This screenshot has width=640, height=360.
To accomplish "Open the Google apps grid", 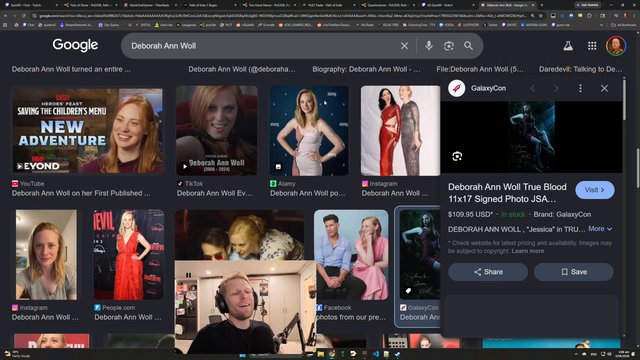I will [x=592, y=46].
